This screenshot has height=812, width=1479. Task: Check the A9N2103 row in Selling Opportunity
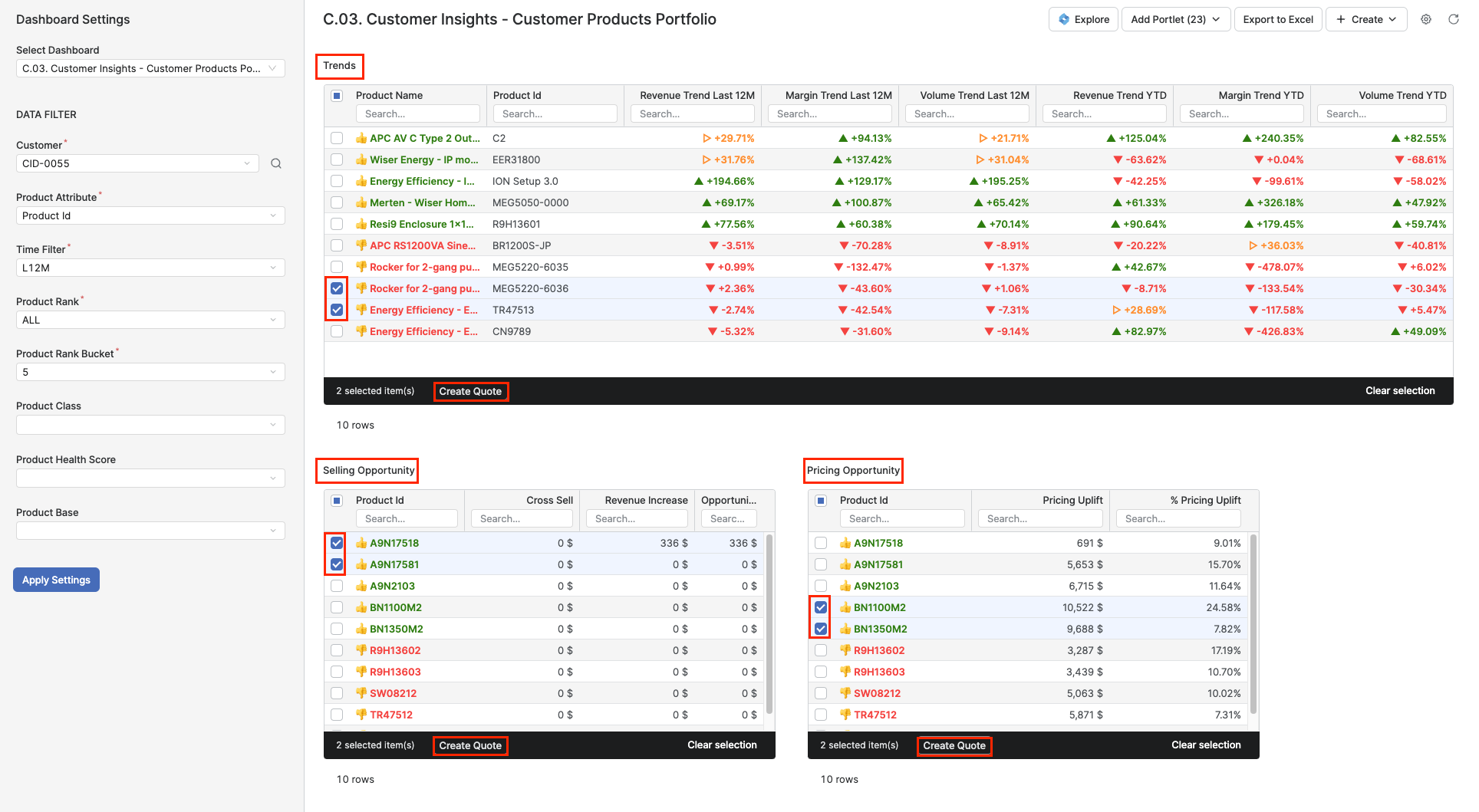(x=336, y=585)
